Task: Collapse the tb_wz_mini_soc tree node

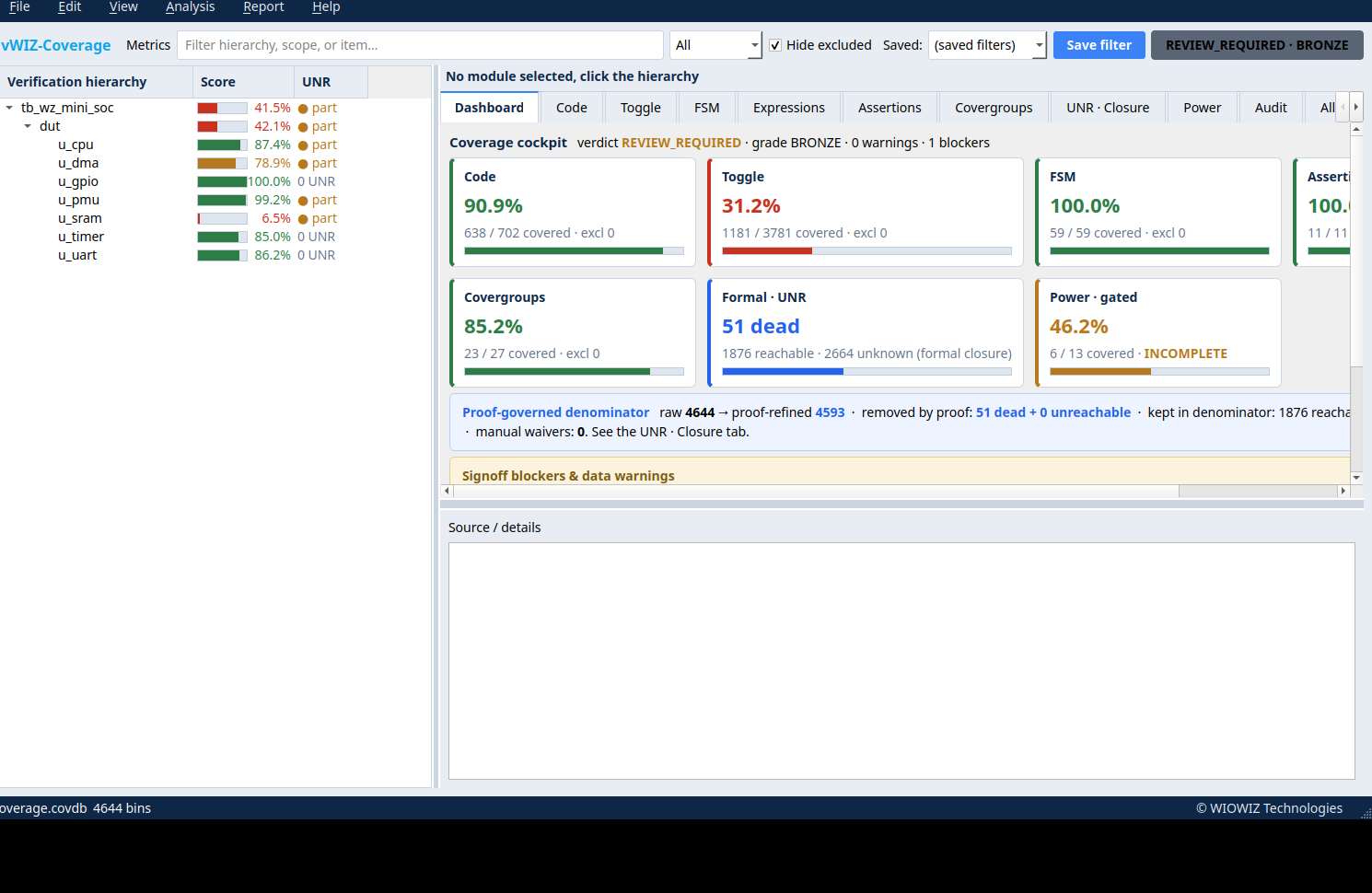Action: click(9, 108)
